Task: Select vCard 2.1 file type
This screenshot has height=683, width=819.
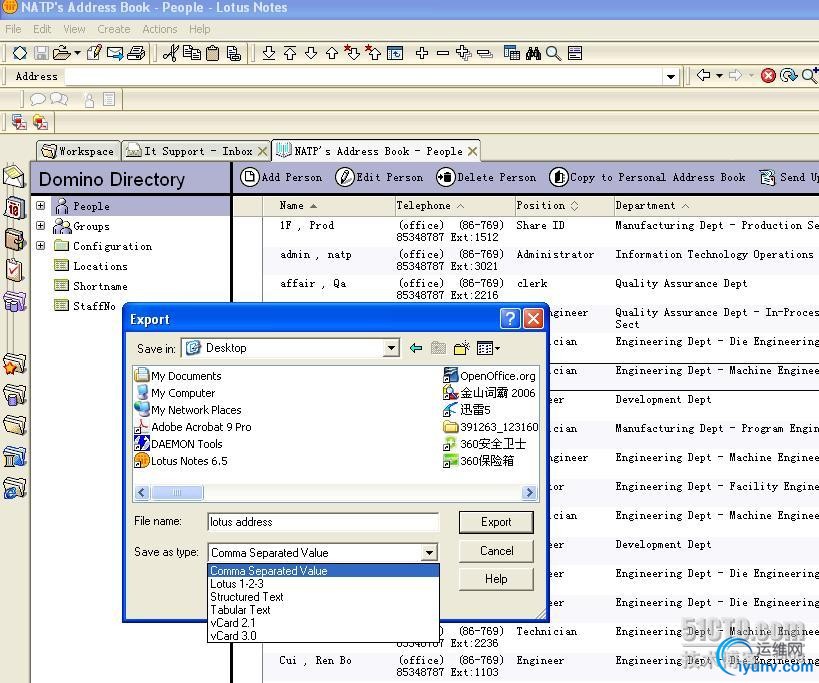Action: [323, 623]
